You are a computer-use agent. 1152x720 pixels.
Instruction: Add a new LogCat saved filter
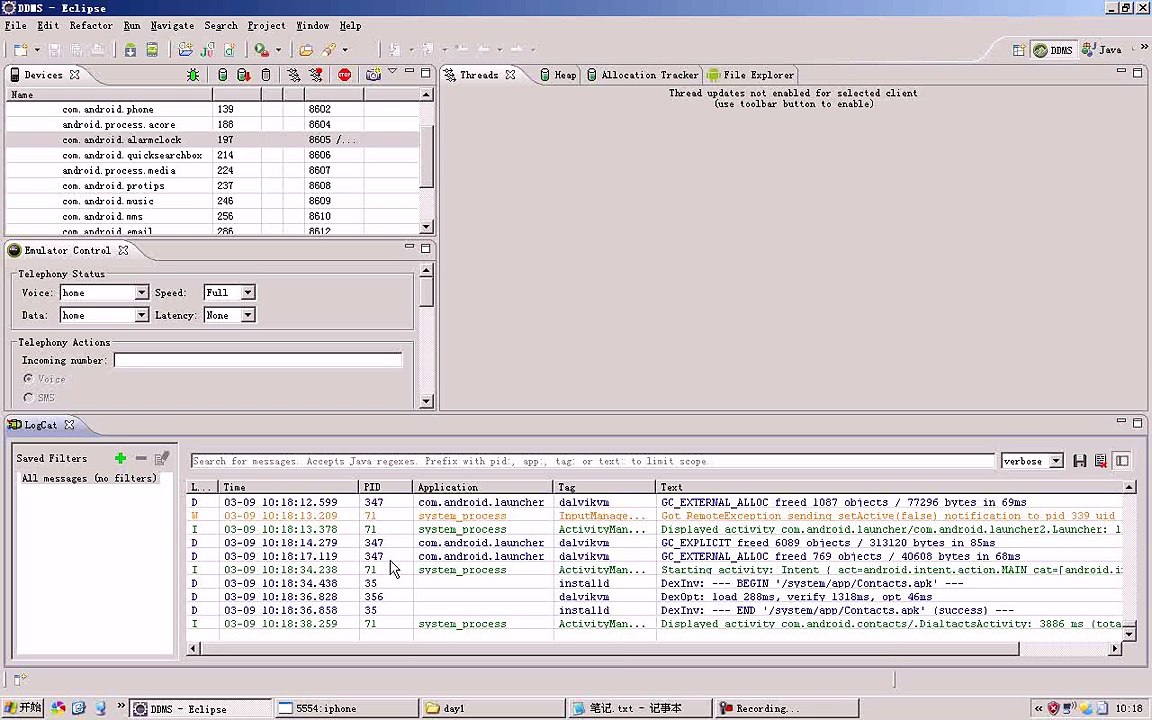click(x=120, y=458)
